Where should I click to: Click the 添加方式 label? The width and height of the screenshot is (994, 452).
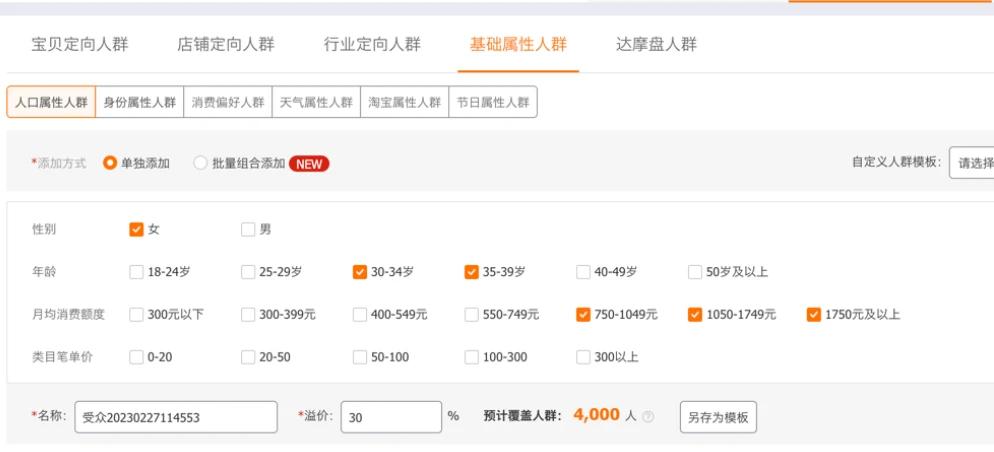coord(61,163)
